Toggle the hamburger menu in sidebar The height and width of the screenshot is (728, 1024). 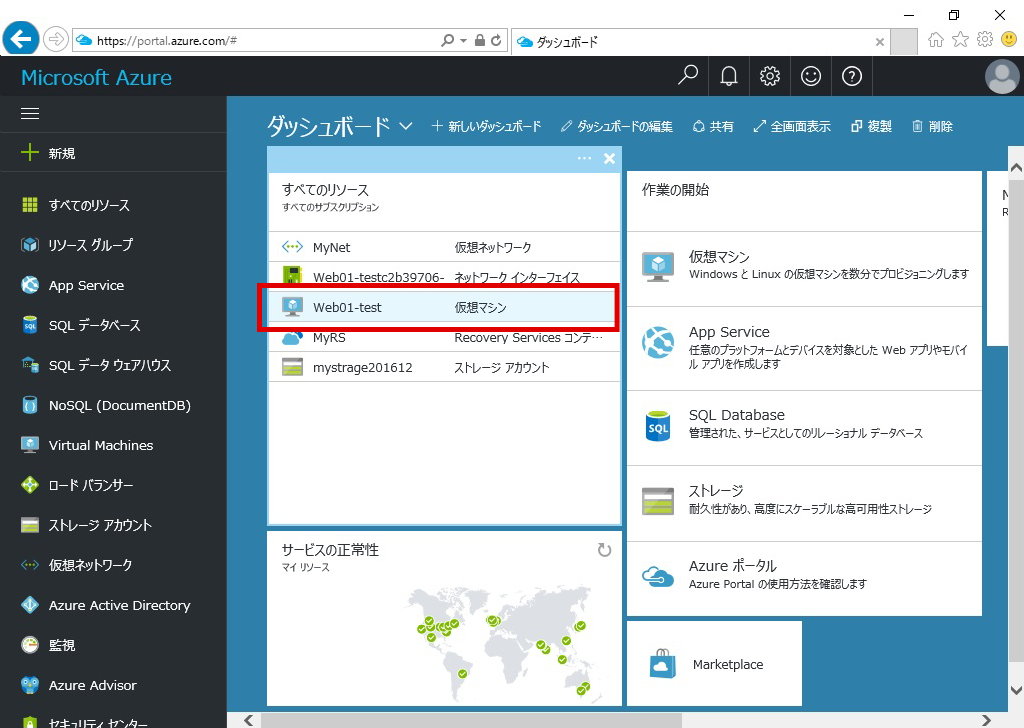30,114
